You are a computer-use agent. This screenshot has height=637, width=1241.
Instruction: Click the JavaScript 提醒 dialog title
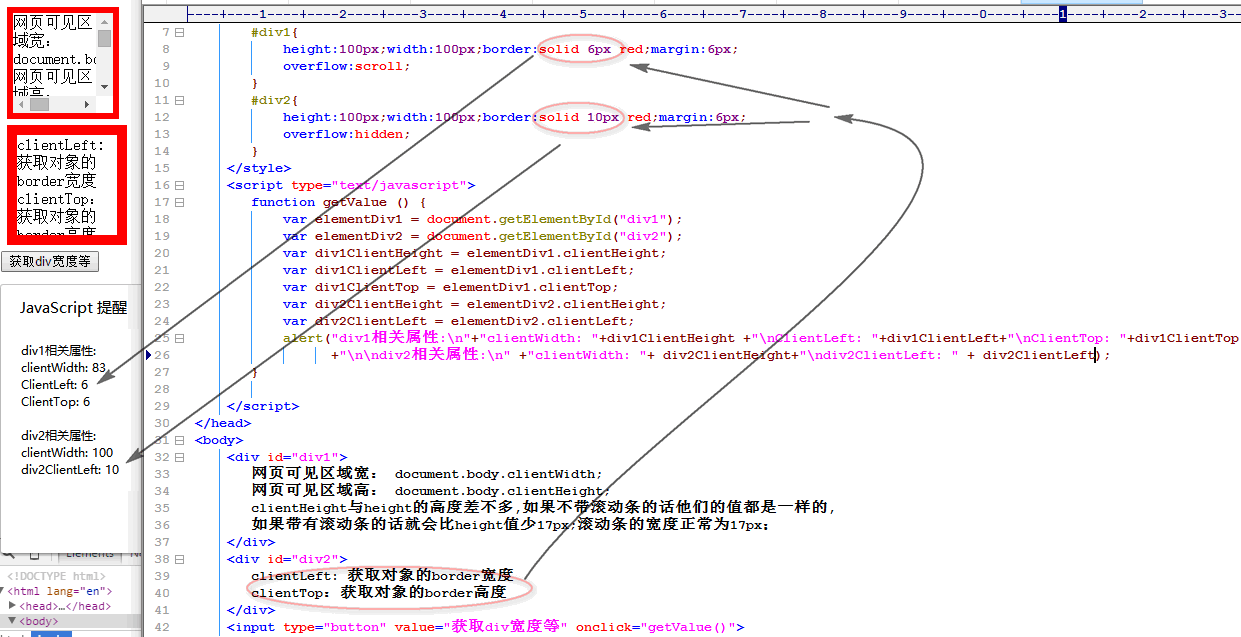[74, 308]
